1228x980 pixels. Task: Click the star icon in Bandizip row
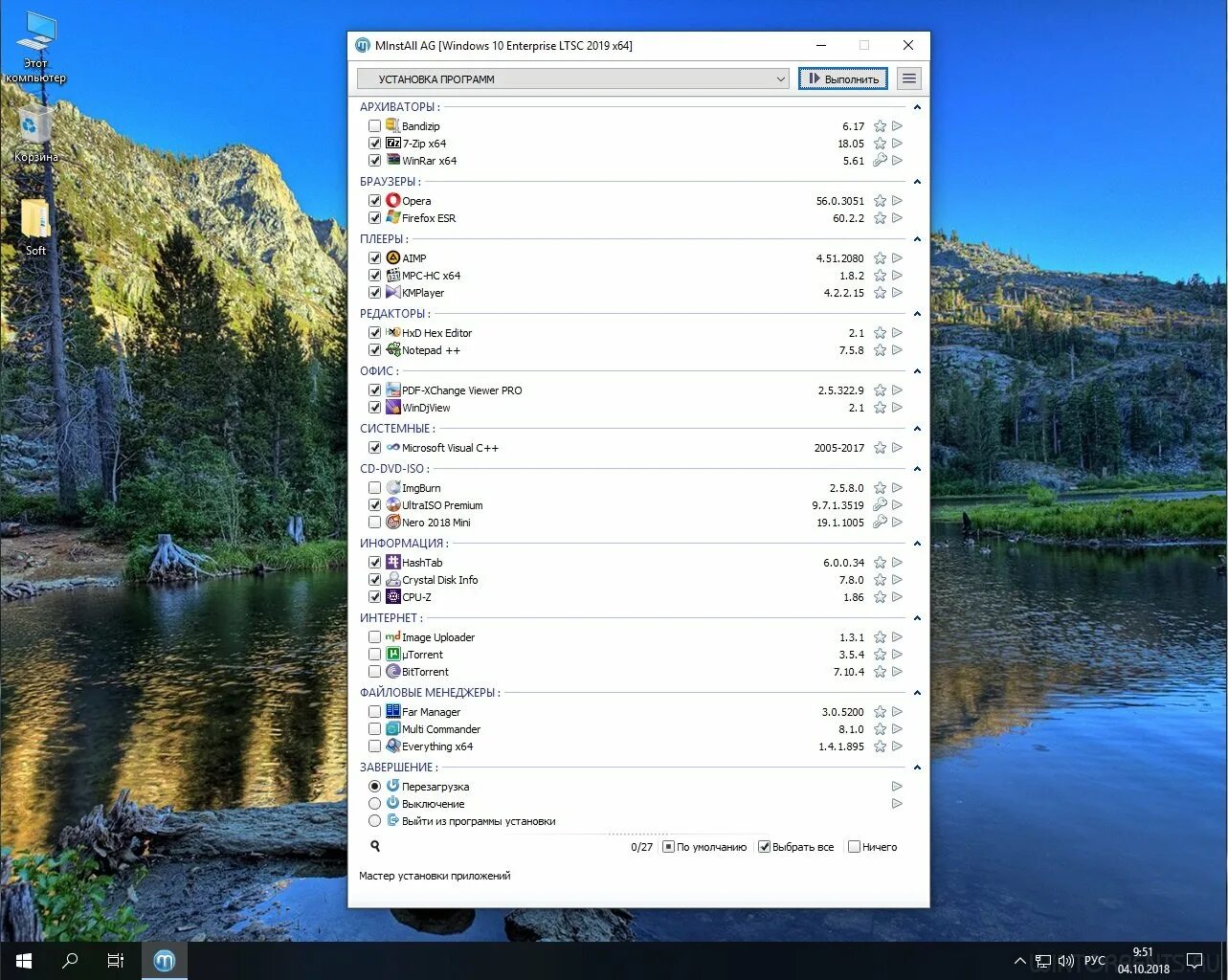pos(880,126)
